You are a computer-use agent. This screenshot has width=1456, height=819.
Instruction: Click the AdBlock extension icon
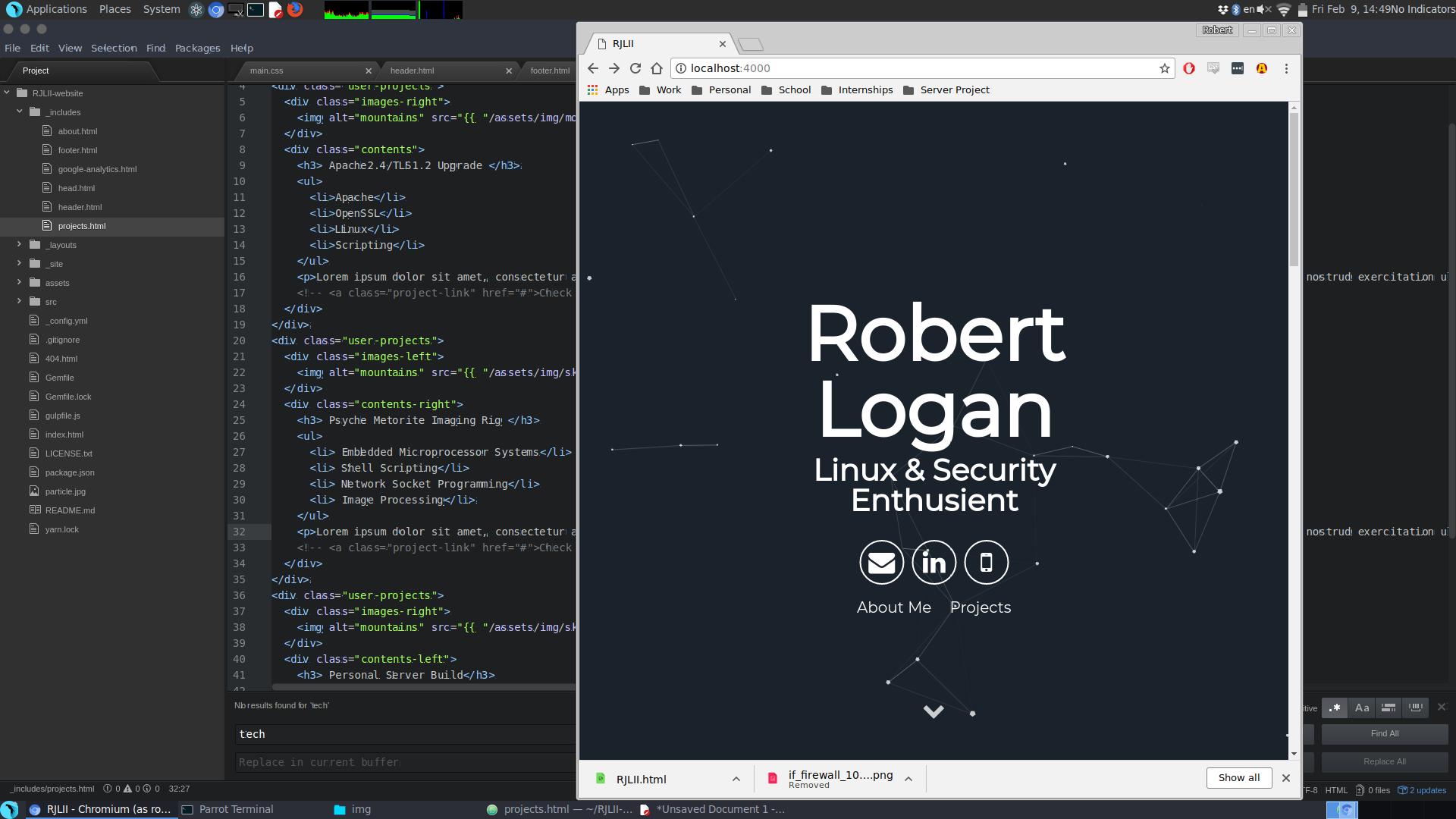point(1188,68)
